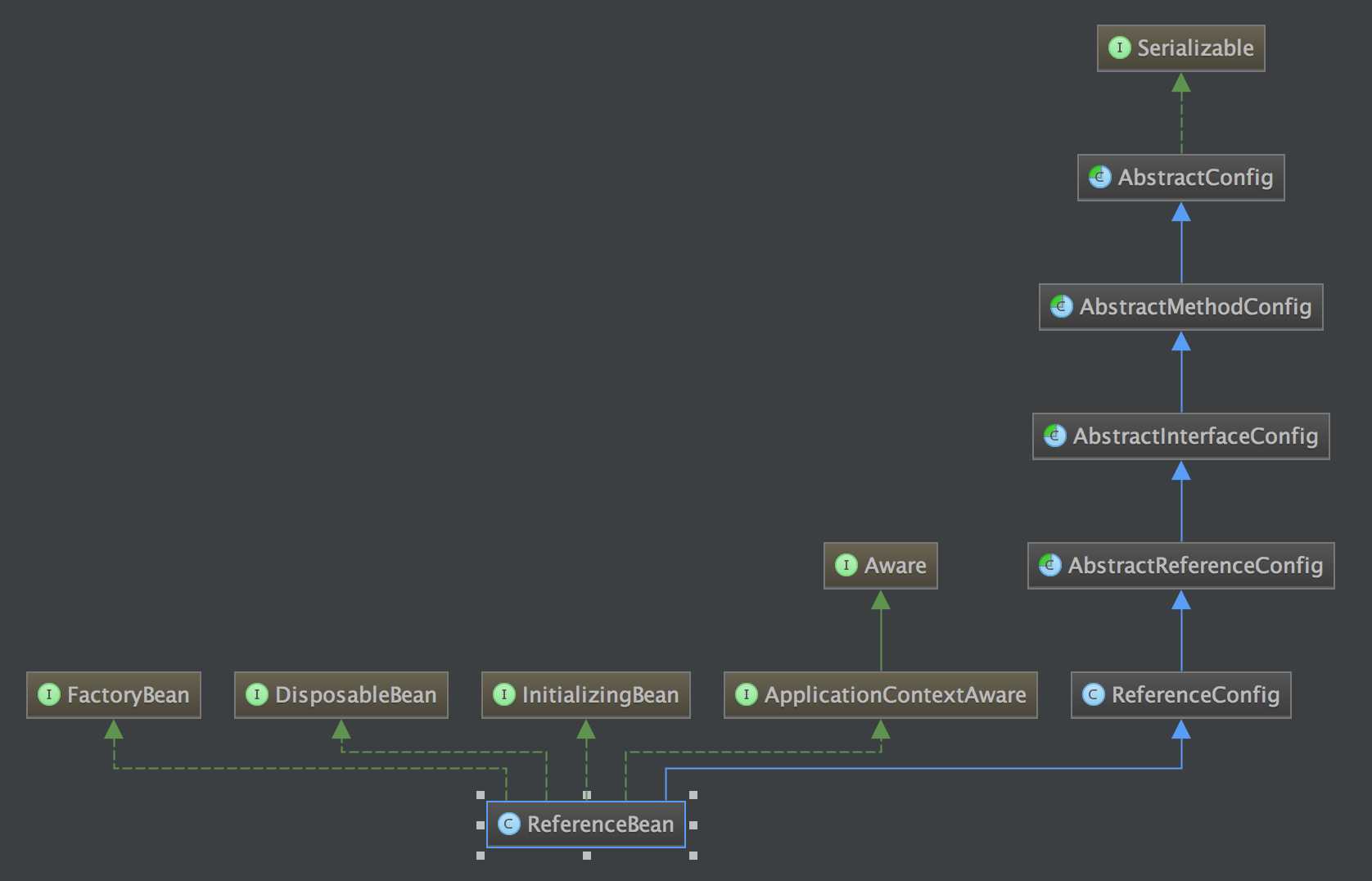Click the right-middle selection handle of ReferenceBean
Screen dimensions: 1372x881
pyautogui.click(x=693, y=825)
